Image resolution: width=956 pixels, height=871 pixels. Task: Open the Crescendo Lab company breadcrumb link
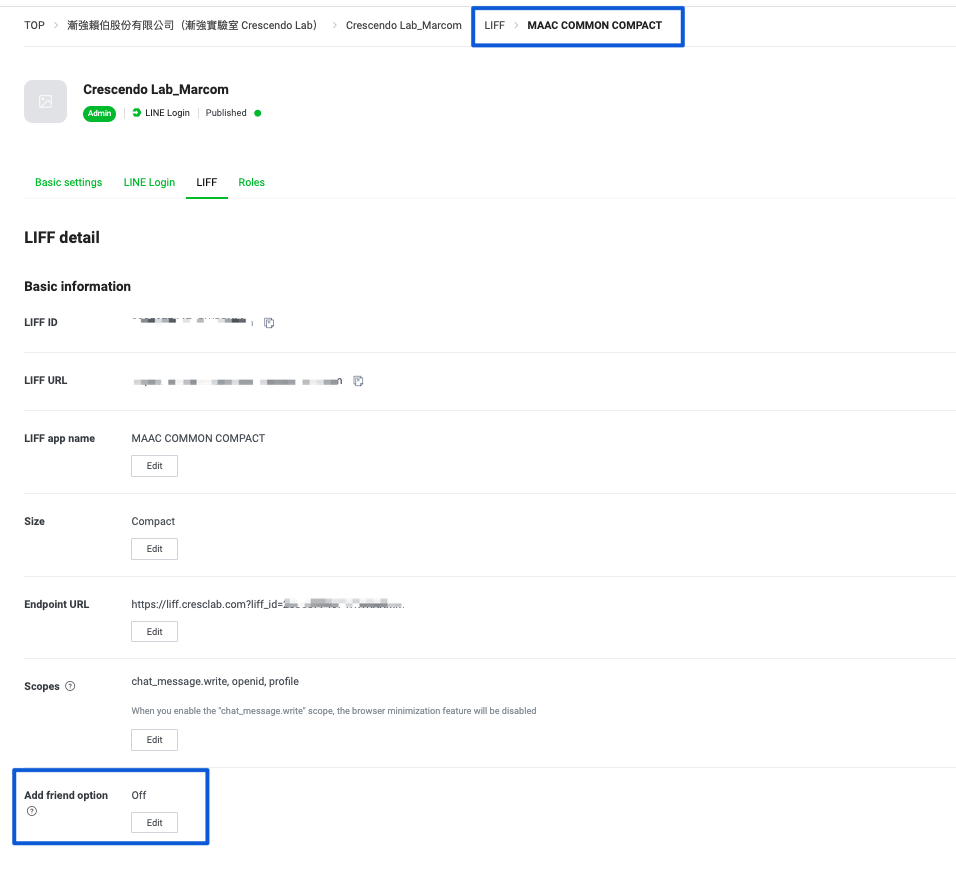pyautogui.click(x=192, y=25)
